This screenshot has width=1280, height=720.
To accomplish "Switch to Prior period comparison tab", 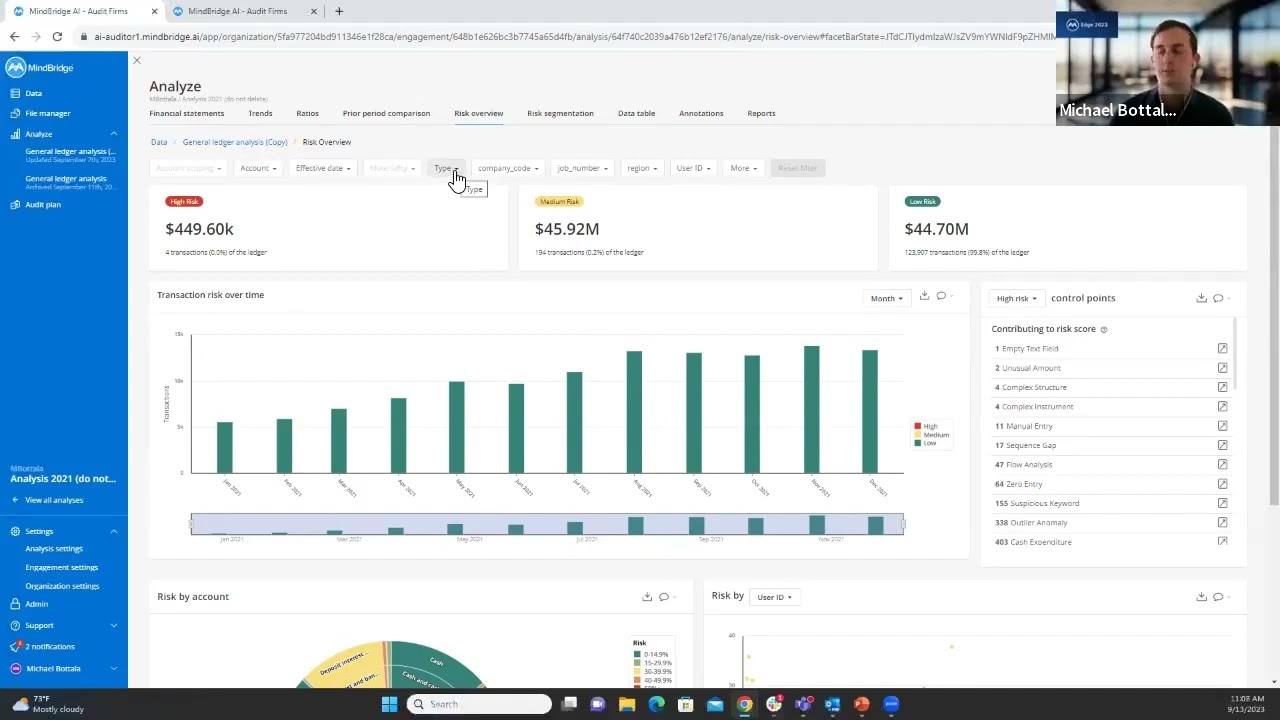I will pos(386,113).
